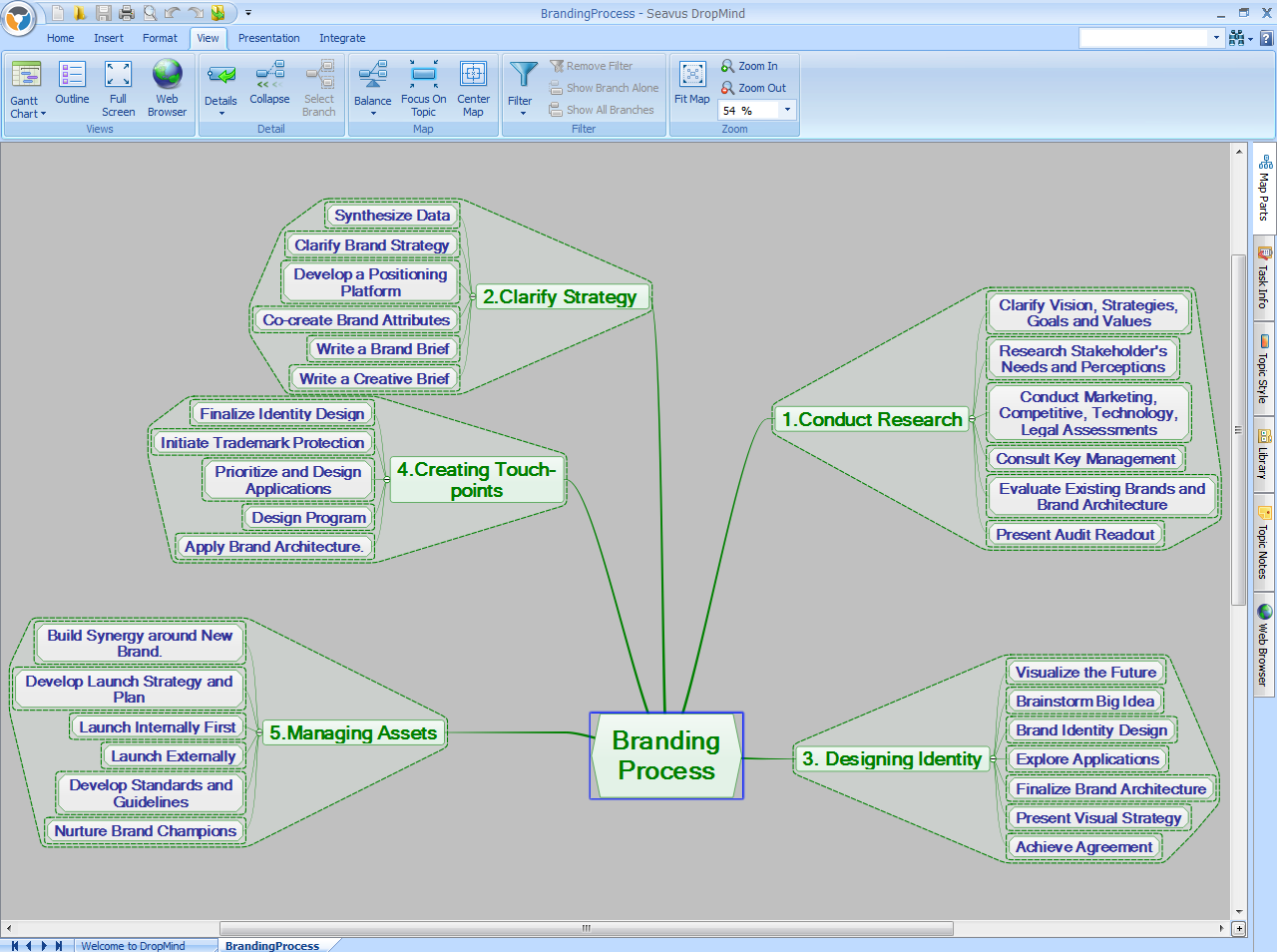Center the map
This screenshot has height=952, width=1277.
(x=473, y=89)
